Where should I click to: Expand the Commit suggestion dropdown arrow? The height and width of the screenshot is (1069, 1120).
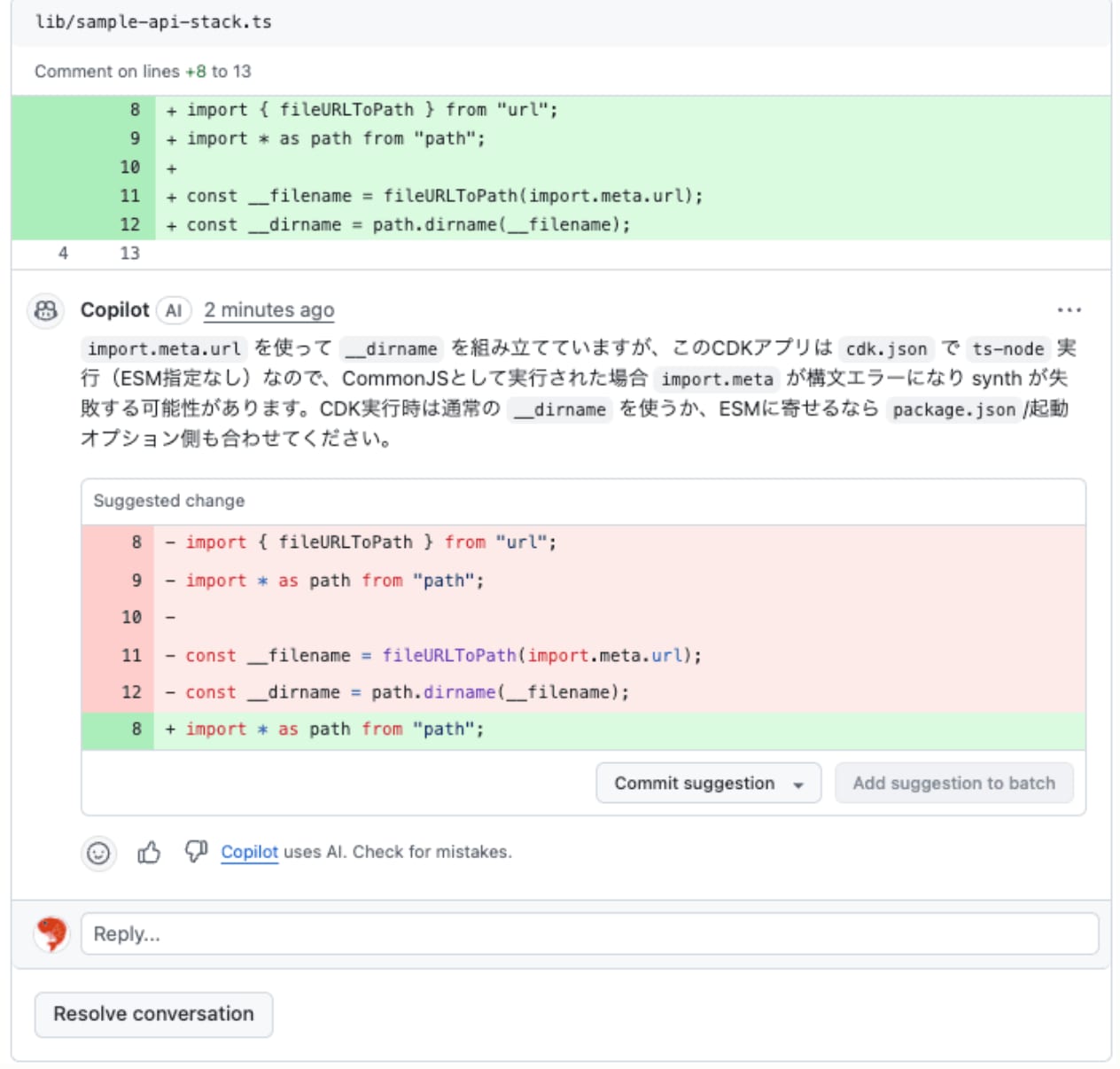pos(798,784)
